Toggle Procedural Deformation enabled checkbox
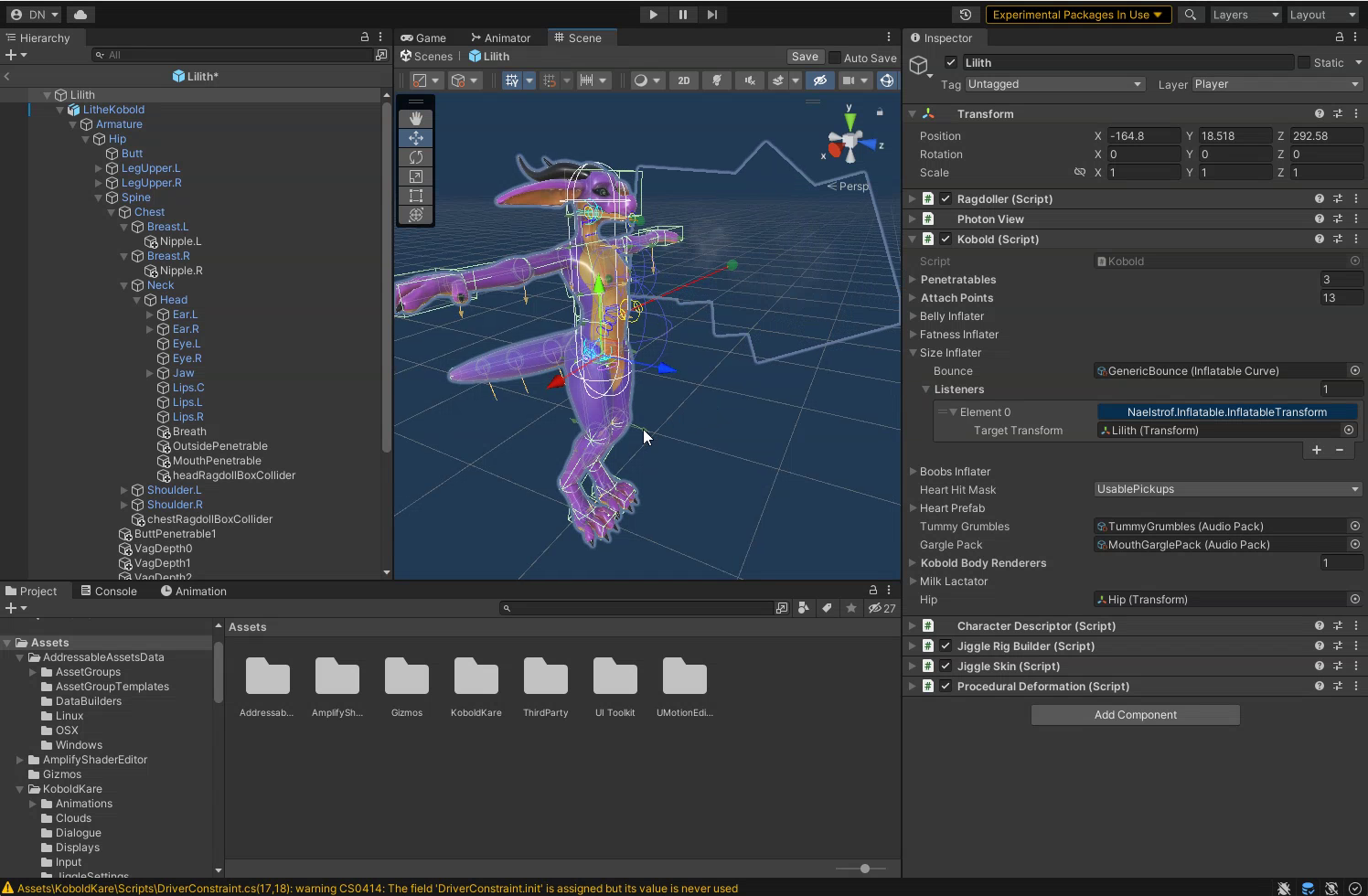Viewport: 1368px width, 896px height. point(946,687)
